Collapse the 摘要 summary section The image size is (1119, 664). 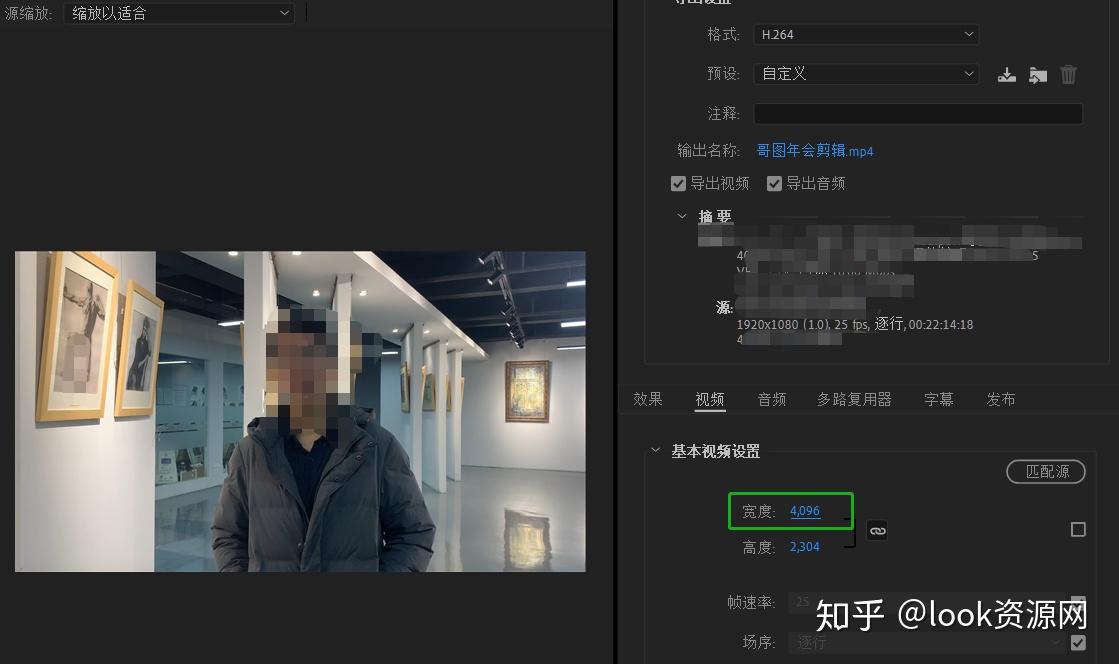[682, 216]
